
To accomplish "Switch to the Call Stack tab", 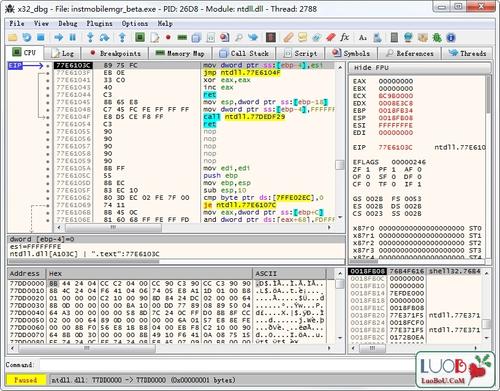I will [x=245, y=53].
